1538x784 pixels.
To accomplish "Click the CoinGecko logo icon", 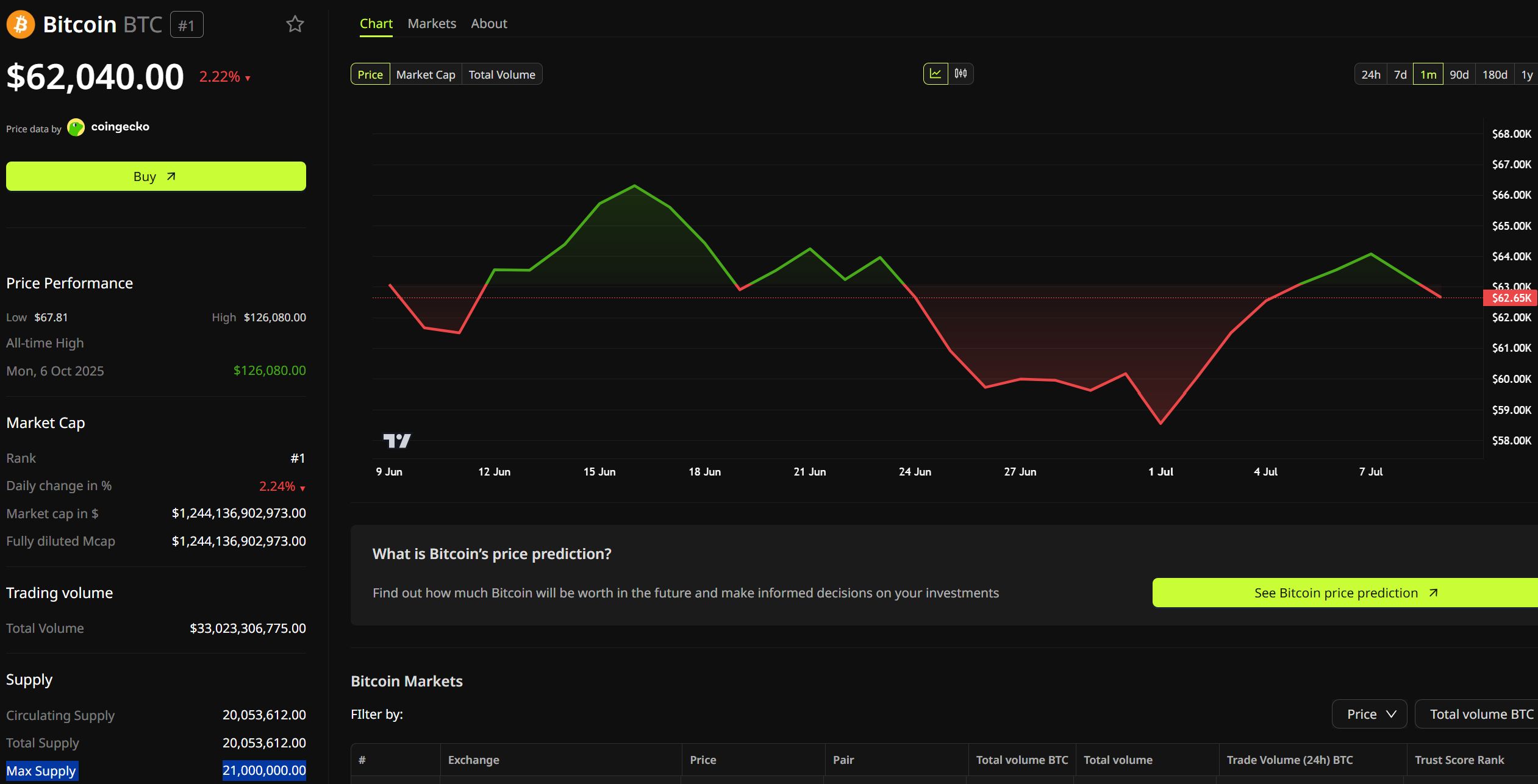I will click(x=76, y=127).
